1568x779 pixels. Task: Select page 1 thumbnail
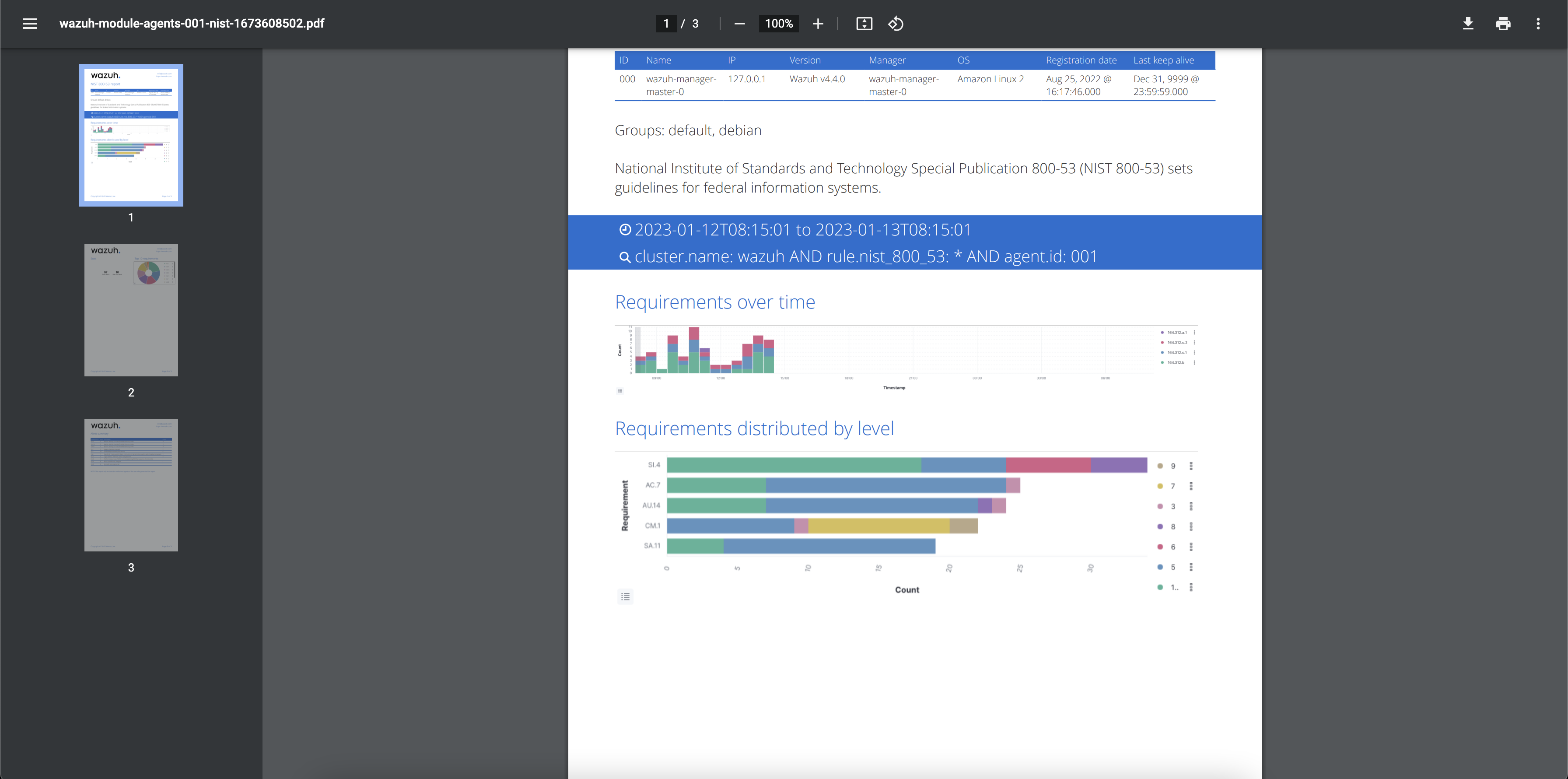(x=131, y=135)
